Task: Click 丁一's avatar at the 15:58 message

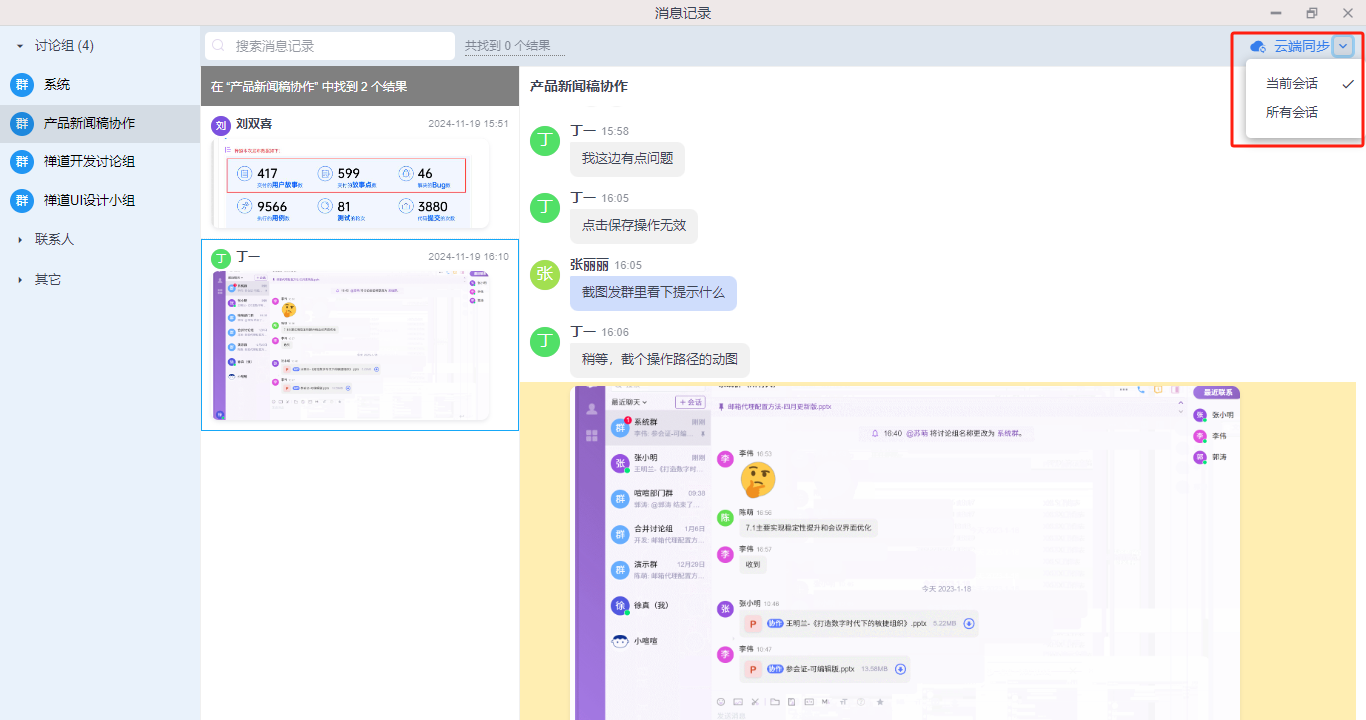Action: (x=544, y=141)
